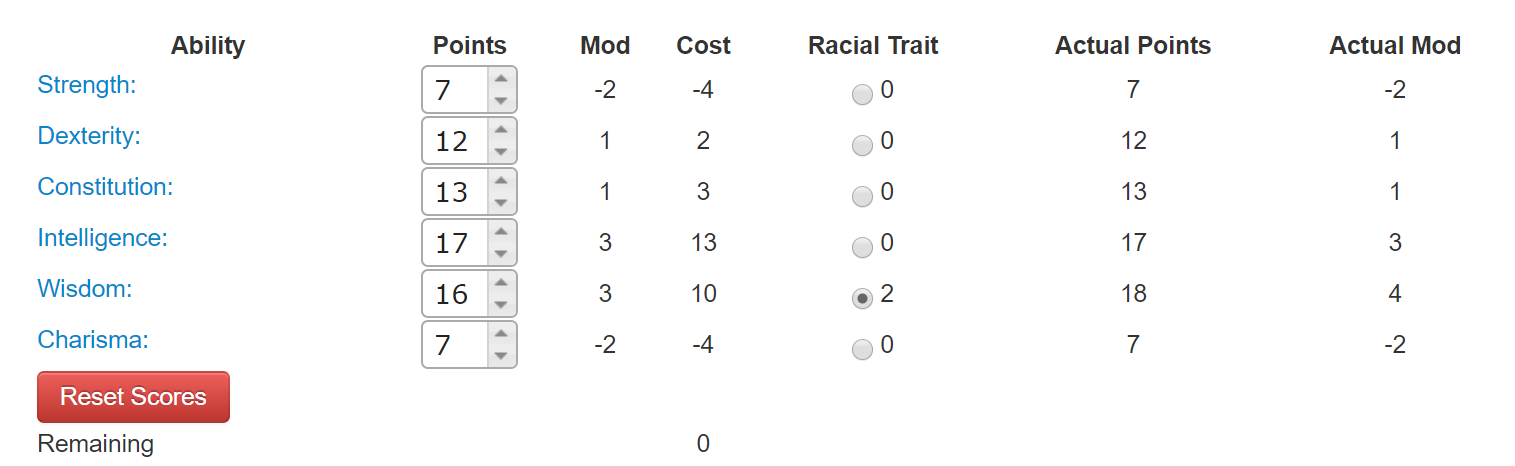The image size is (1515, 466).
Task: Open the Strength ability link
Action: click(x=87, y=85)
